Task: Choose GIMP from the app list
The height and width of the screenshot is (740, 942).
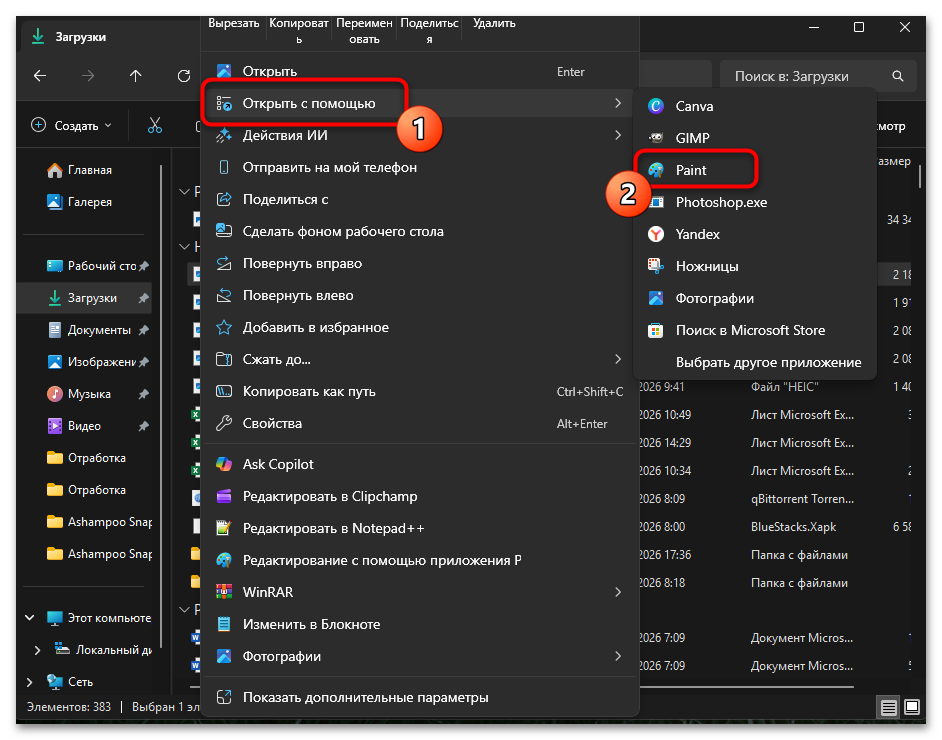Action: click(692, 138)
